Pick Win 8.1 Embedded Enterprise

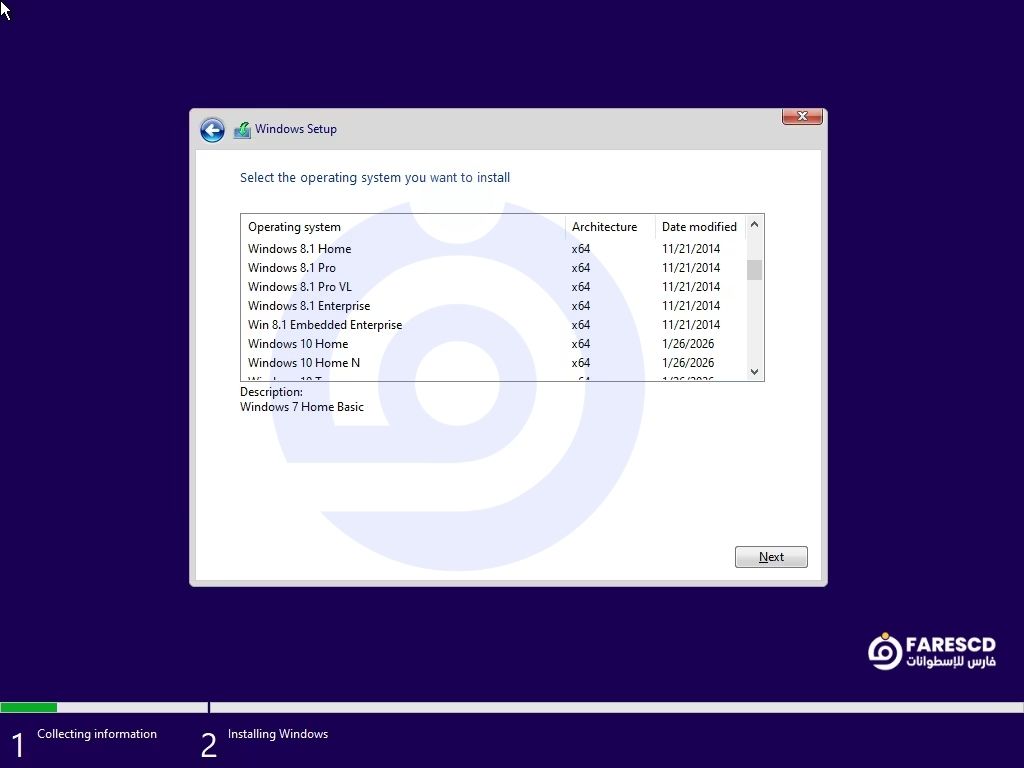pyautogui.click(x=325, y=325)
